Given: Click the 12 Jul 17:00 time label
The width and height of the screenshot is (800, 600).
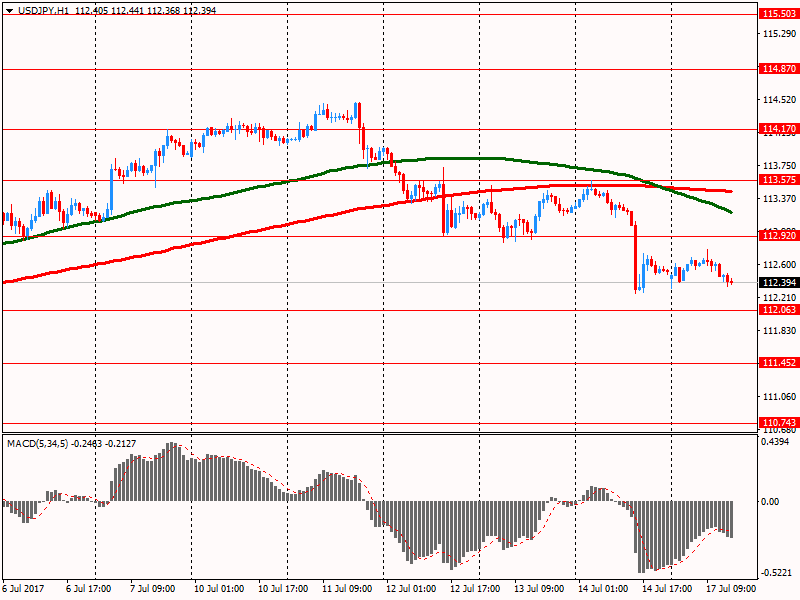Looking at the screenshot, I should pos(475,588).
